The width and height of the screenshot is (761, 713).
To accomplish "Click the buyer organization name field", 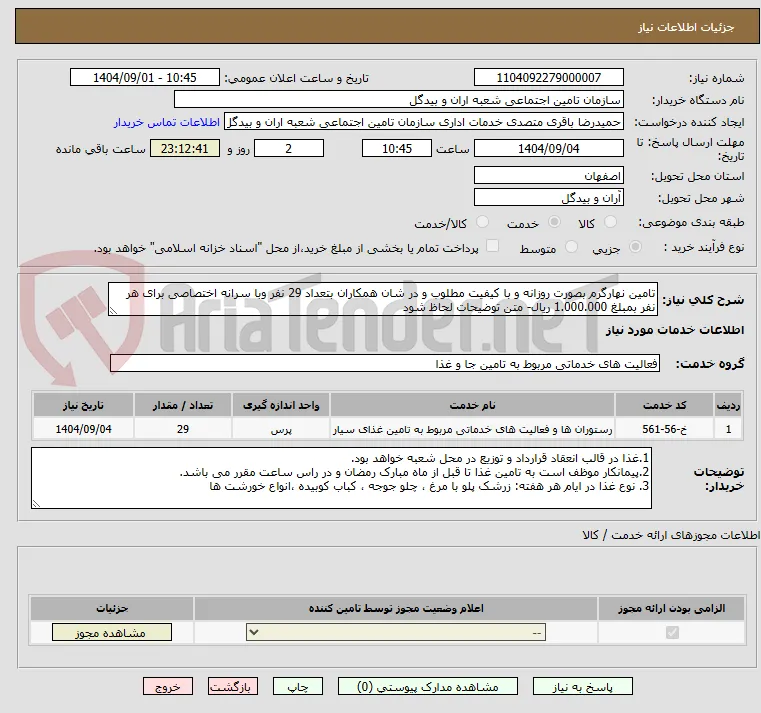I will pyautogui.click(x=399, y=99).
